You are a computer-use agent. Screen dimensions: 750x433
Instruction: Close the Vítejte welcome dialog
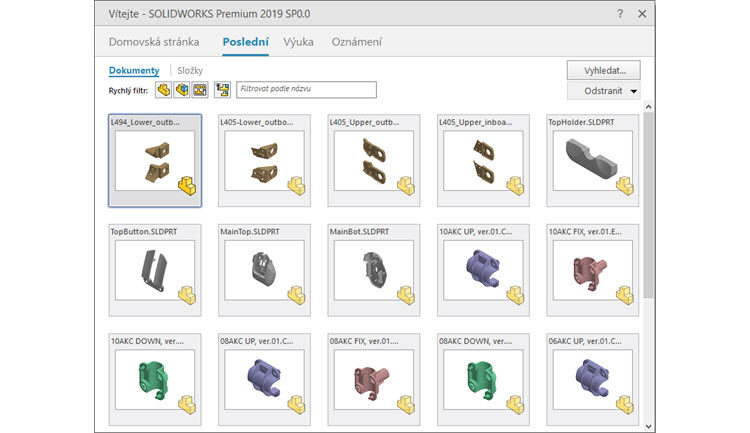tap(642, 14)
